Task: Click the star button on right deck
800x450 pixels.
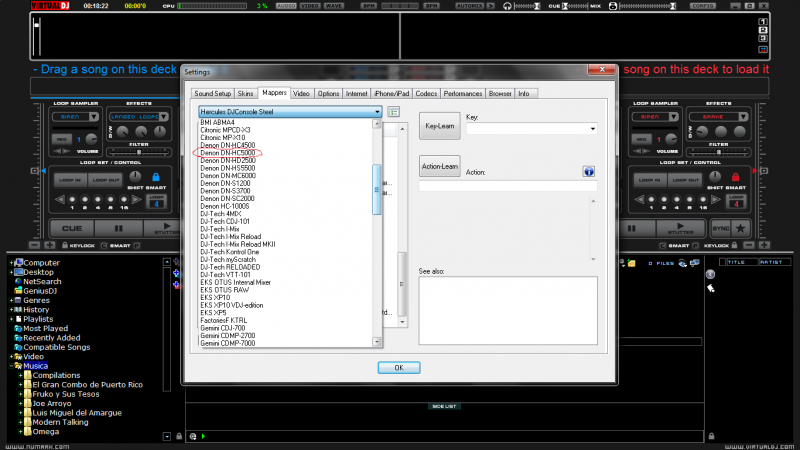Action: pos(741,228)
